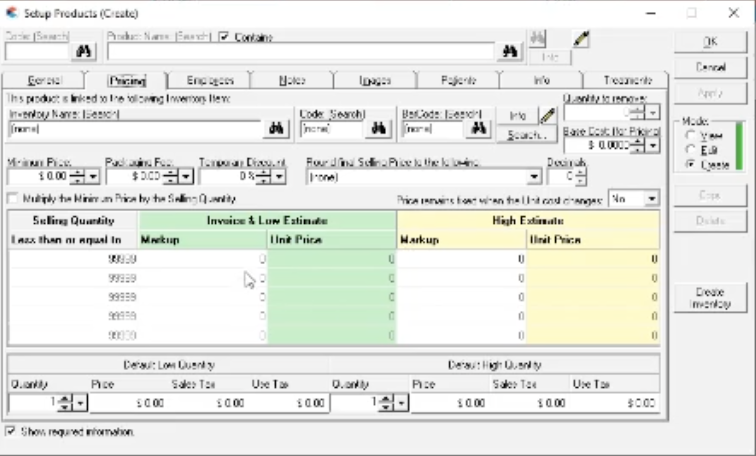The image size is (756, 456).
Task: Click the Create Inventory button
Action: pos(709,297)
